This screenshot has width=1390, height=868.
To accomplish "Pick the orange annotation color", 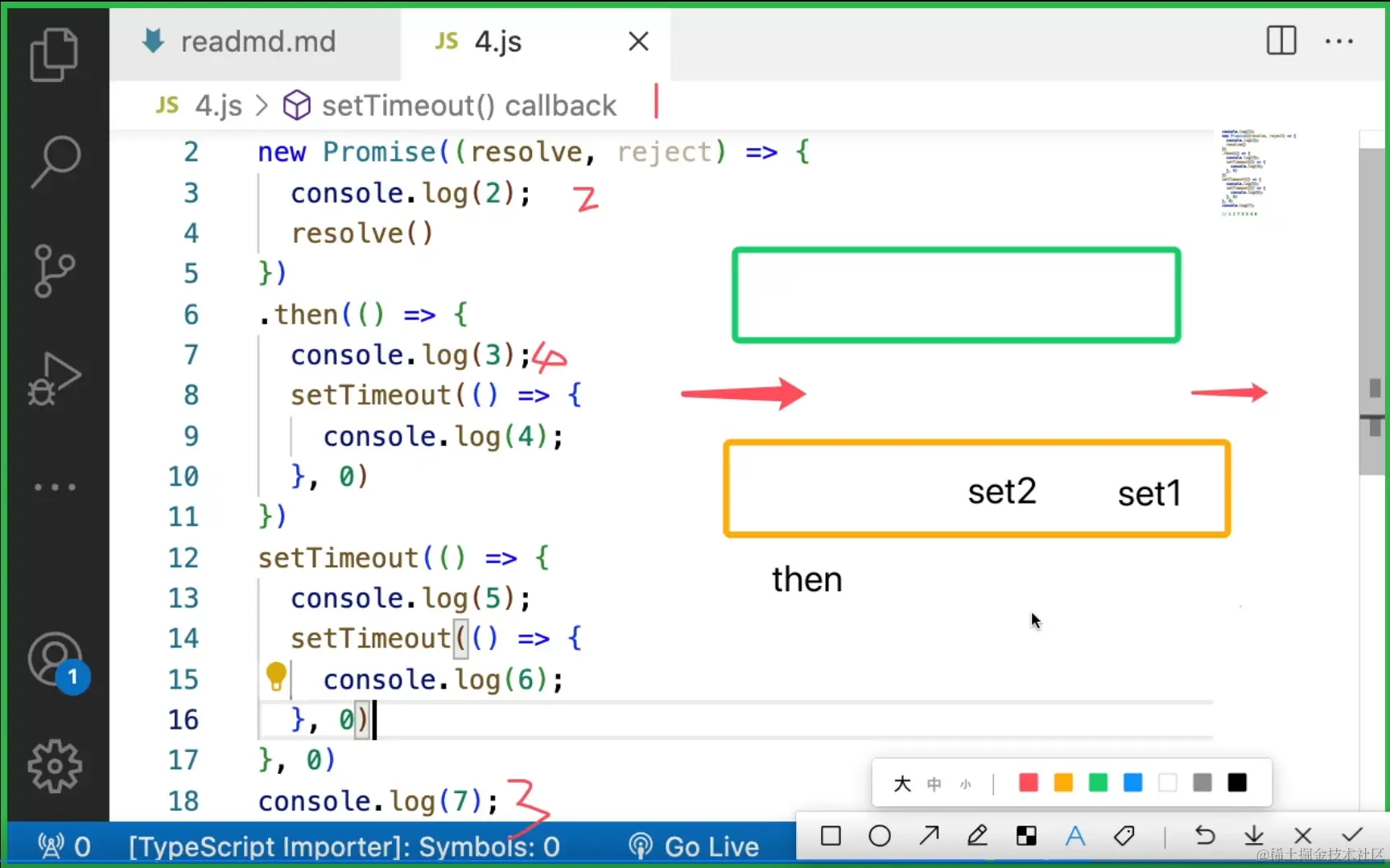I will point(1063,783).
